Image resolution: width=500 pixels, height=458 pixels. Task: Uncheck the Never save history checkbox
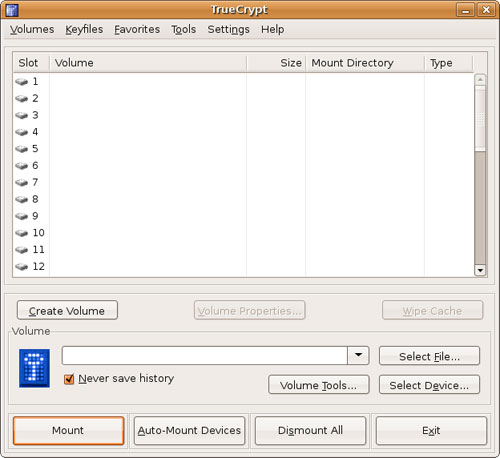click(x=69, y=379)
